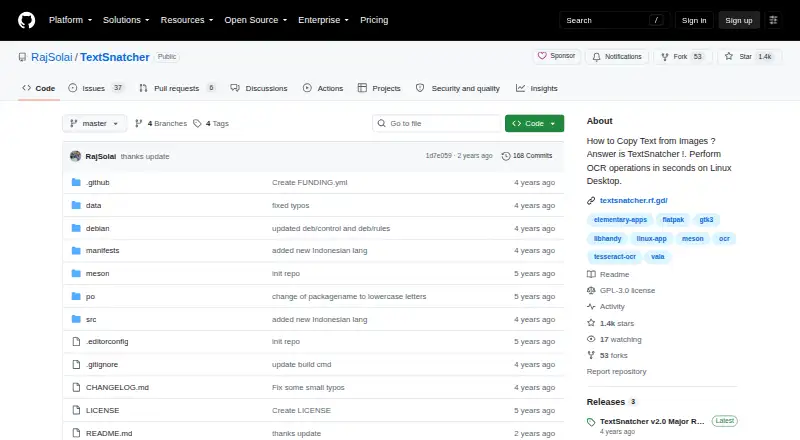Expand the Resources menu
The width and height of the screenshot is (800, 440).
point(187,20)
